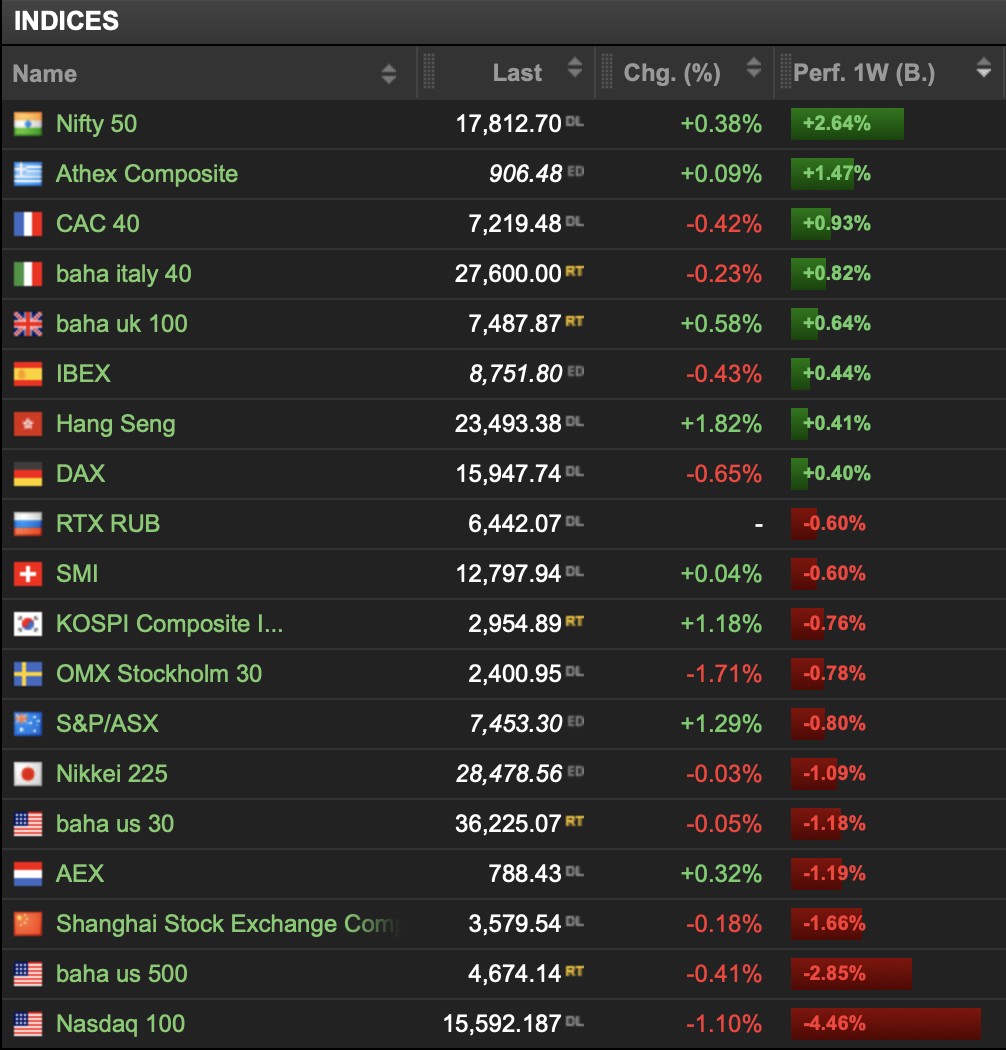Click Spain flag icon beside IBEX

28,374
